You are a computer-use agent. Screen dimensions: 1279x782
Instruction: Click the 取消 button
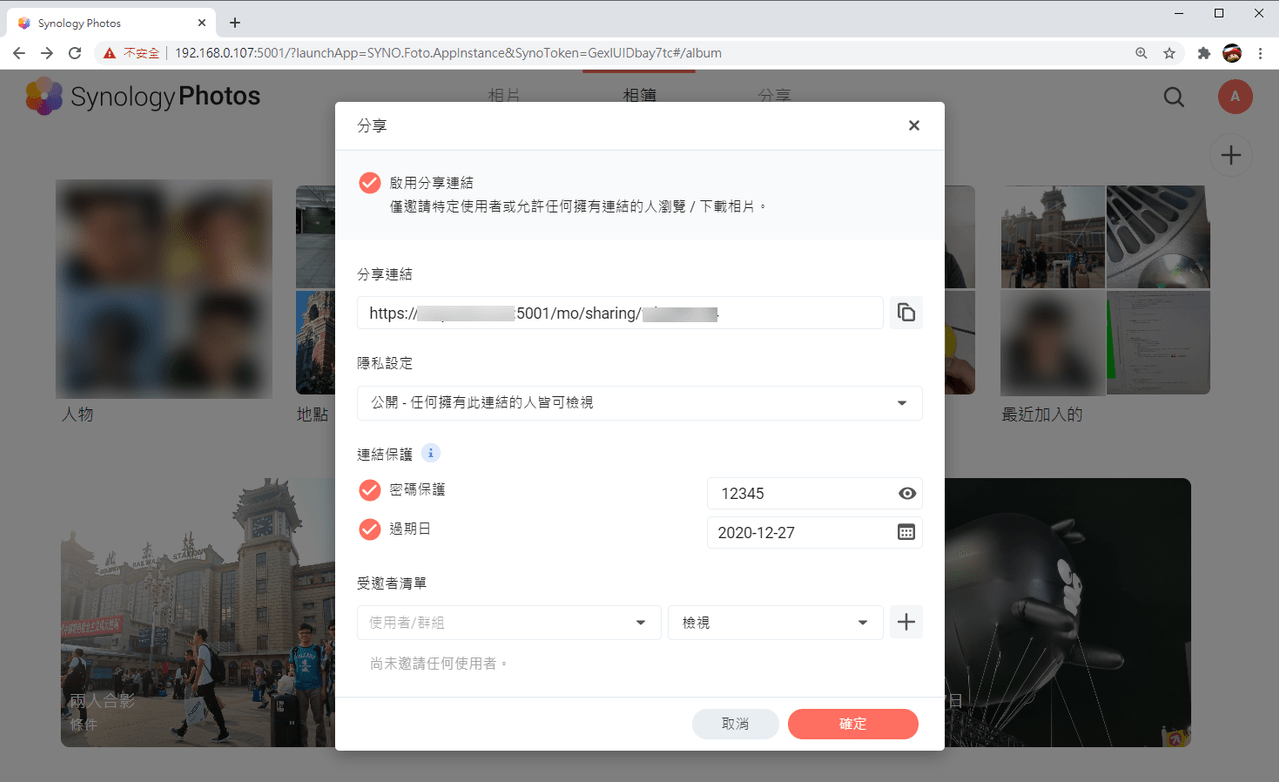pos(735,724)
